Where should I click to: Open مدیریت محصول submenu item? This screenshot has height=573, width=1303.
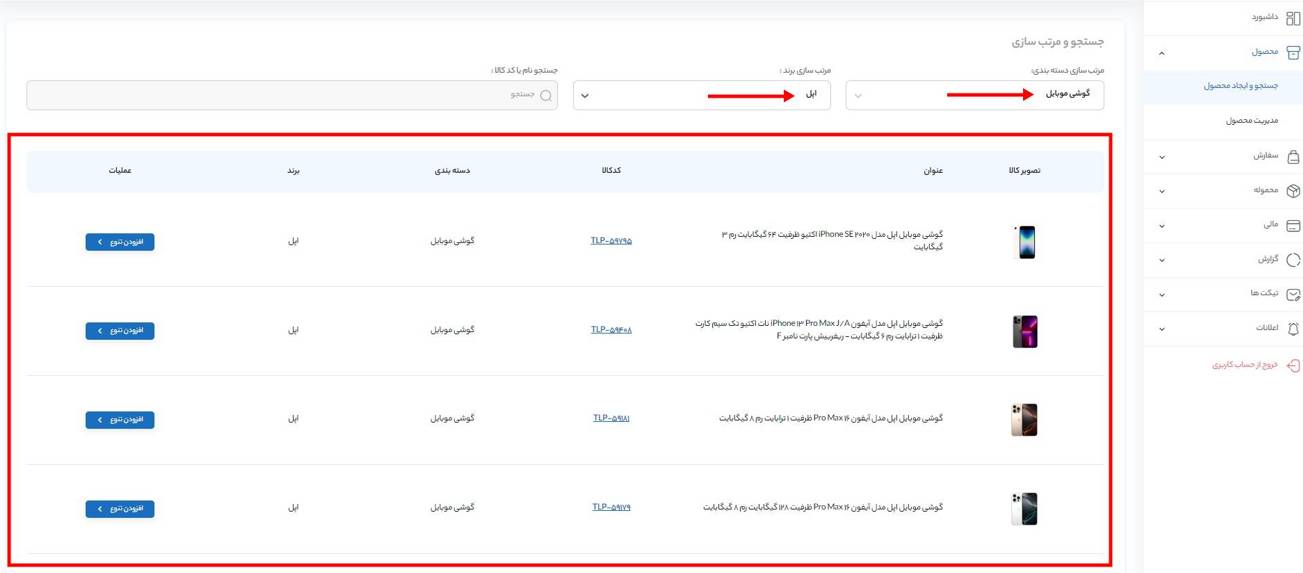(x=1252, y=121)
